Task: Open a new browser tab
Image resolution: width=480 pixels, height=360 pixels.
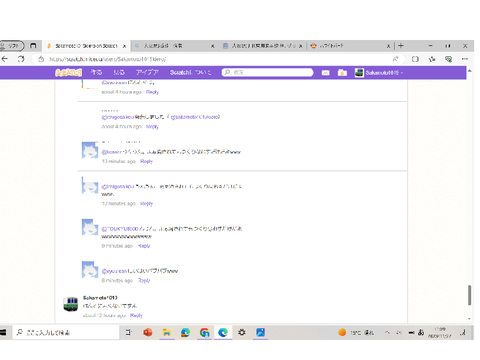Action: [401, 46]
